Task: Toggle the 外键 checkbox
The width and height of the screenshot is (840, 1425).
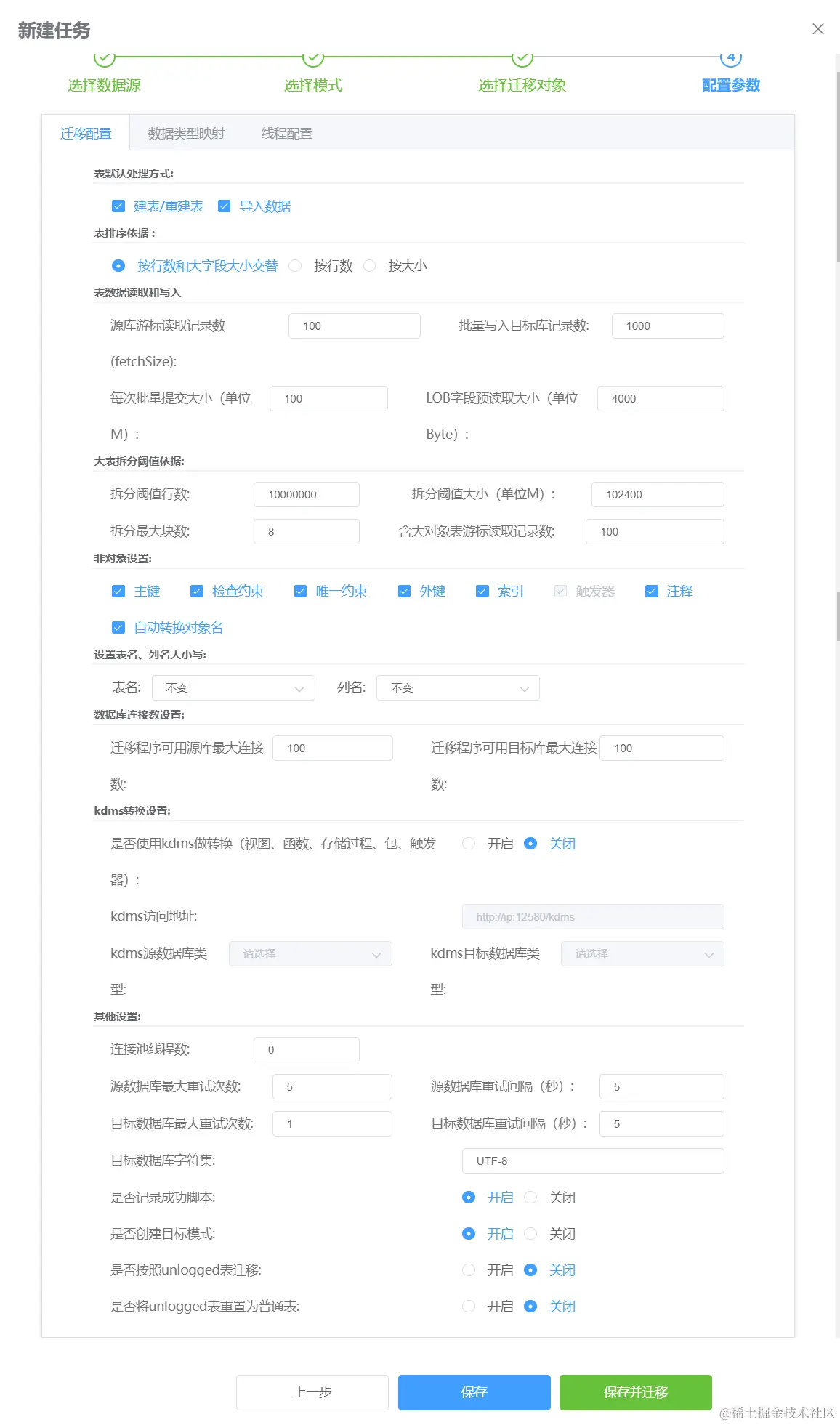Action: pyautogui.click(x=404, y=592)
